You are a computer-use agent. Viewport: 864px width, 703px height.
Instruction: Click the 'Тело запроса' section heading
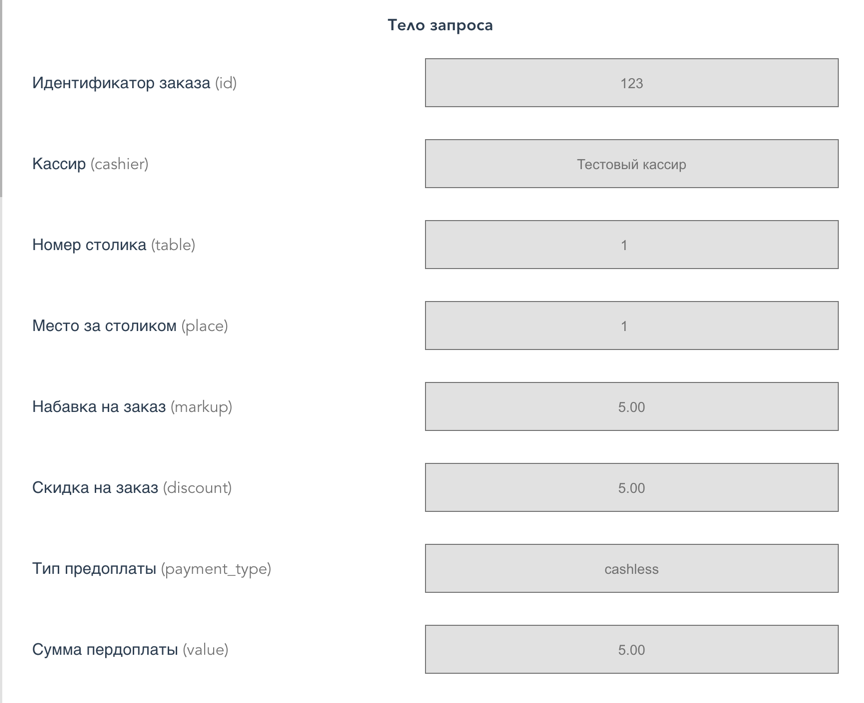click(440, 25)
